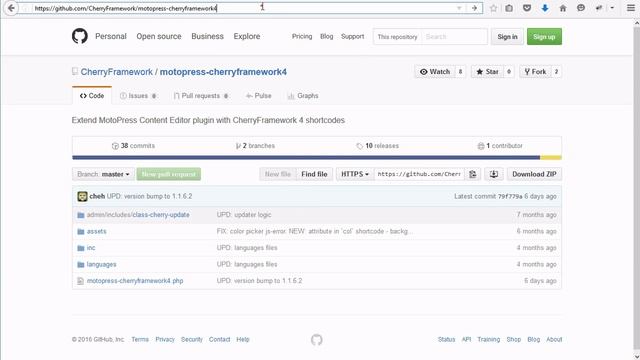This screenshot has width=640, height=360.
Task: Click the clone in desktop icon
Action: pyautogui.click(x=493, y=174)
